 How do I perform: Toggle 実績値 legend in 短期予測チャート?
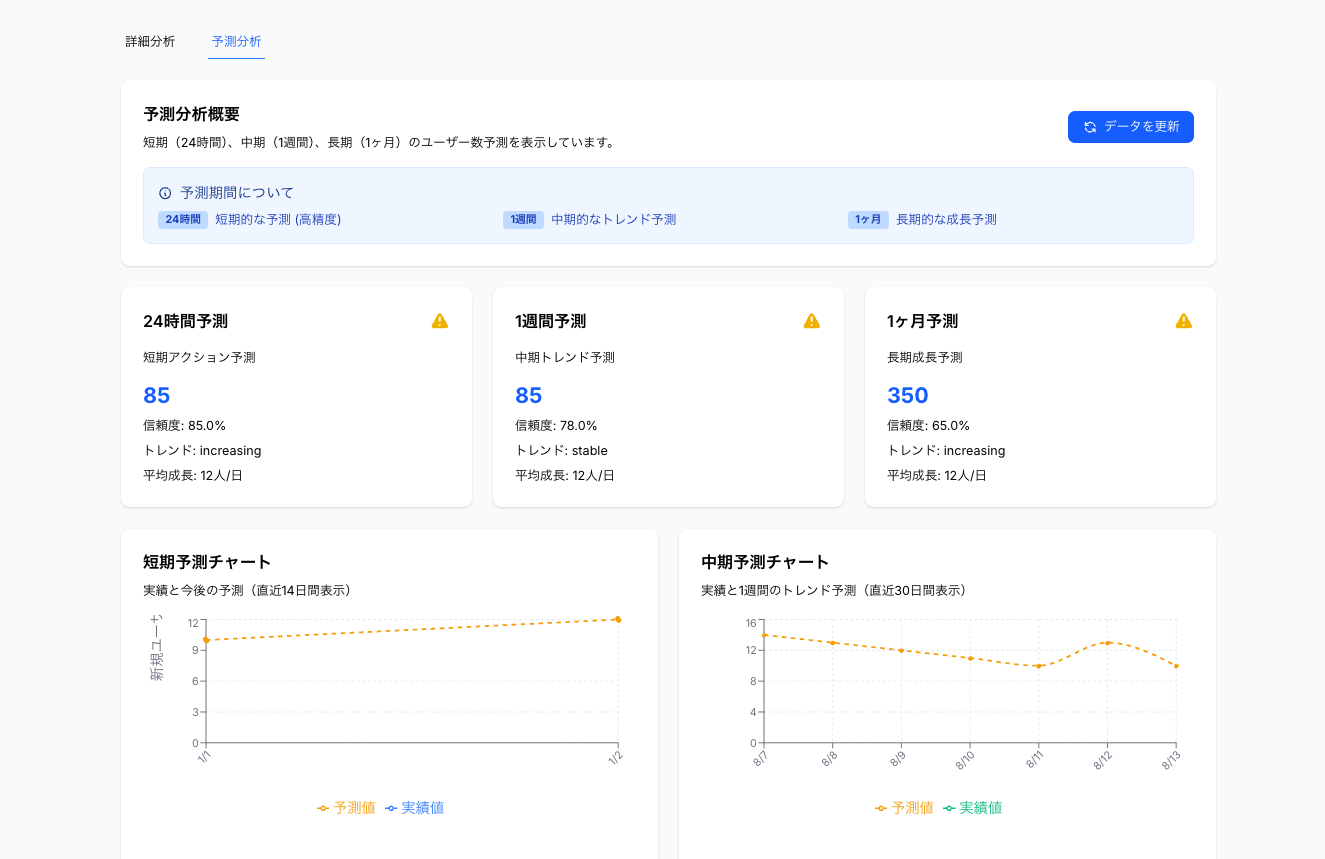click(414, 808)
